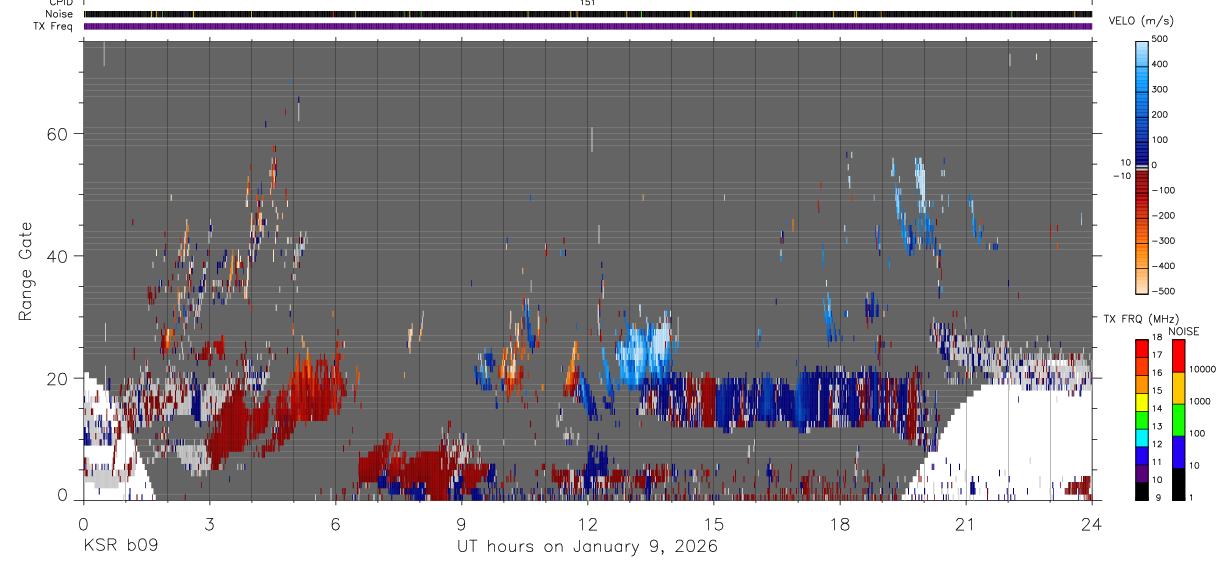
Task: Click the yellow segment of TX FRQ color bar
Action: click(1142, 401)
